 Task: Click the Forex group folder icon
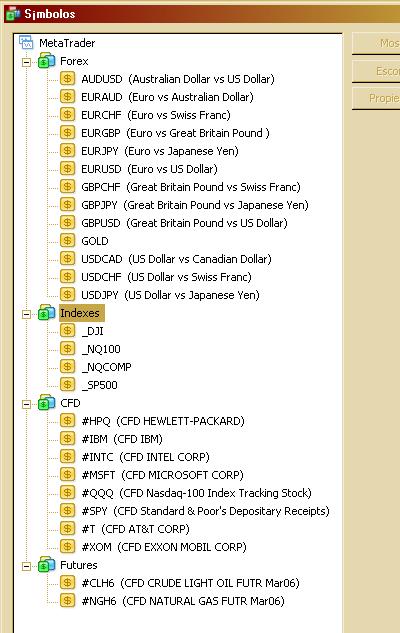[46, 61]
